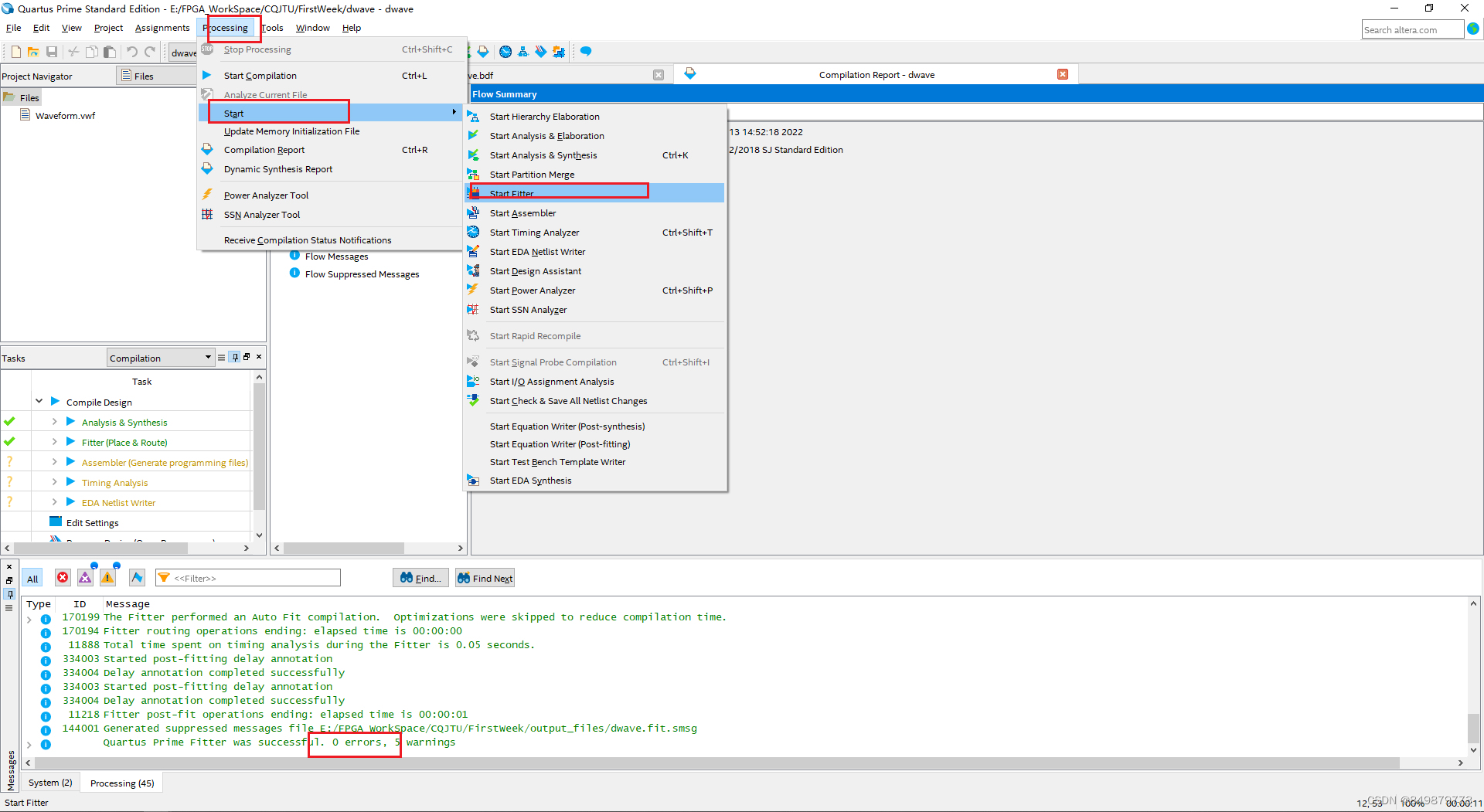The height and width of the screenshot is (812, 1484).
Task: Expand the Fitter (Place & Route) task
Action: tap(54, 442)
